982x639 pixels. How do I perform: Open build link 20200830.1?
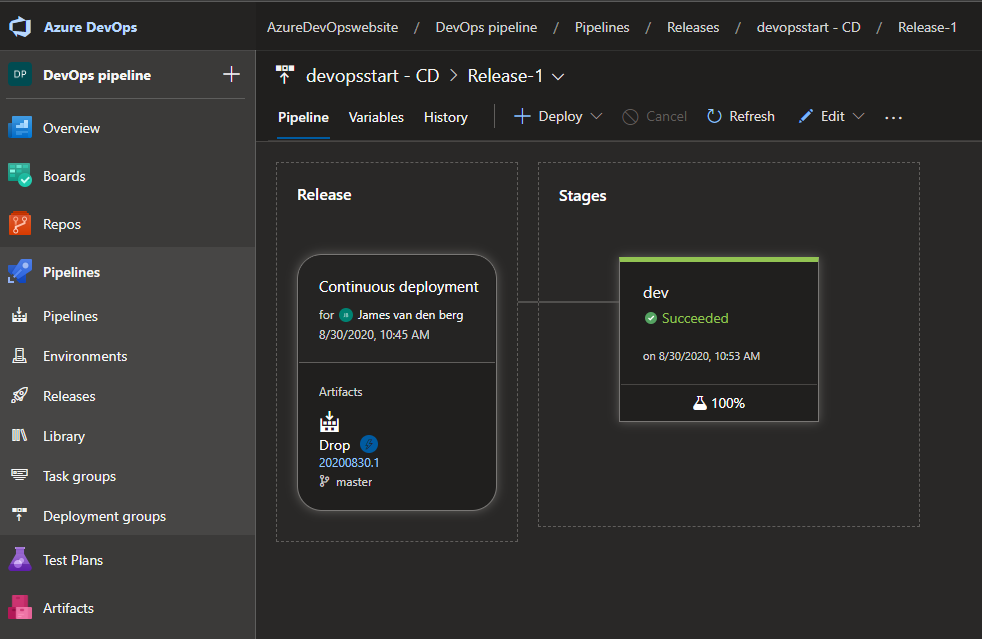point(349,462)
